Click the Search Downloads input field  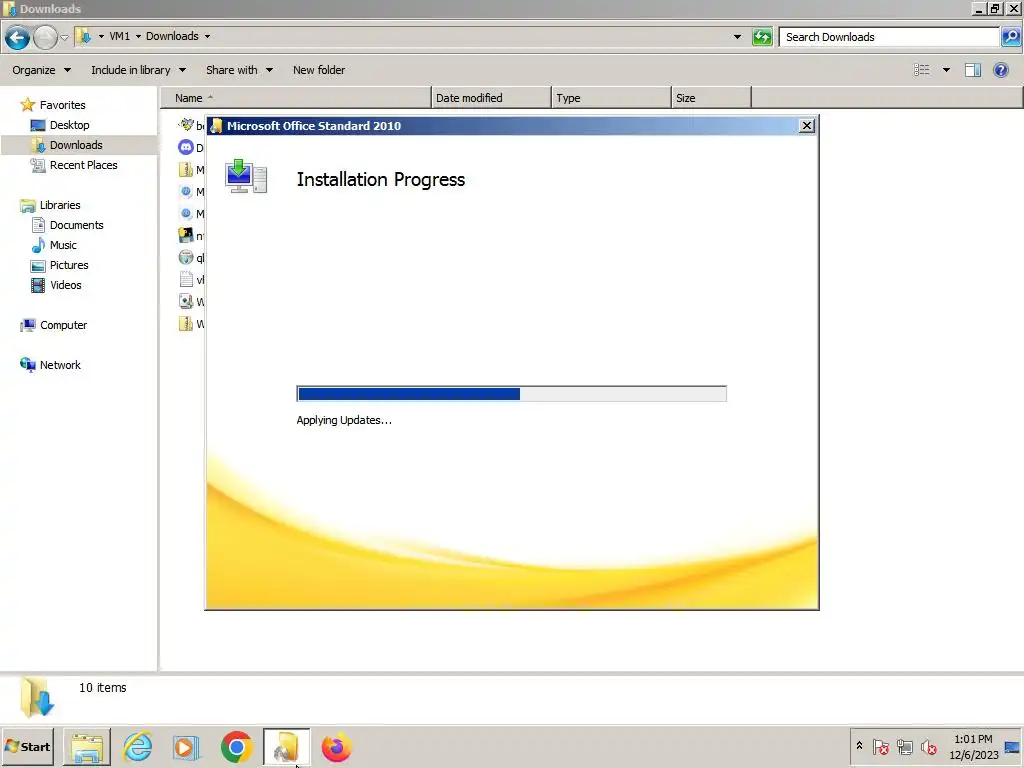click(x=889, y=37)
